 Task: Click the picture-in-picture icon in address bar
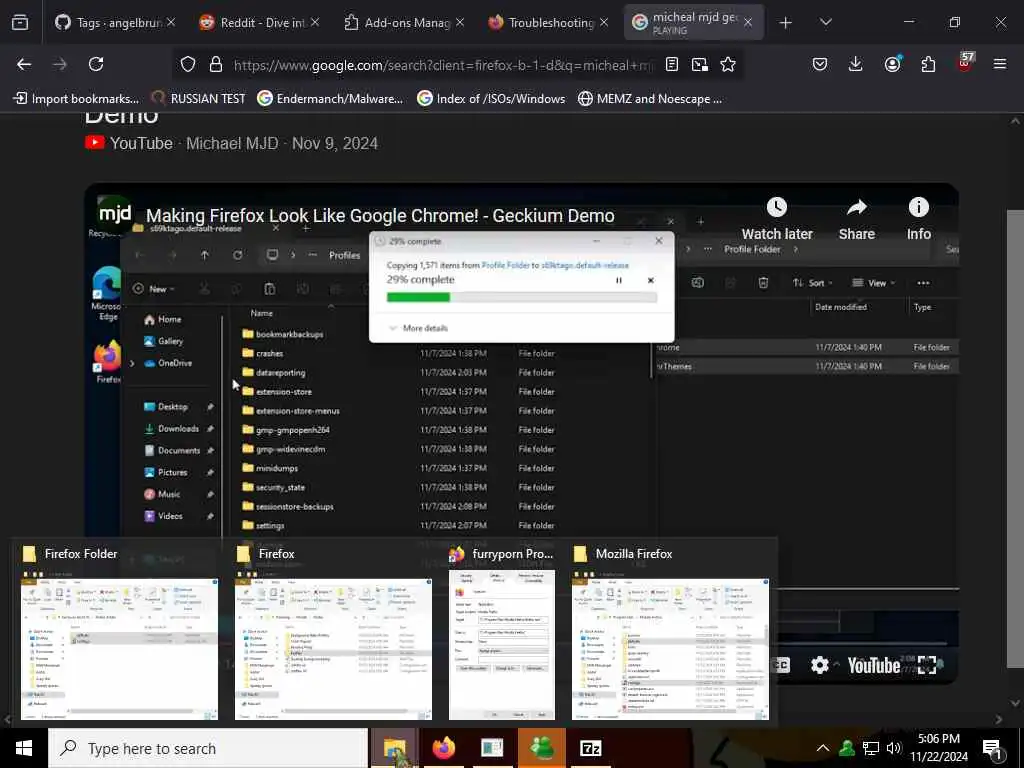point(699,64)
